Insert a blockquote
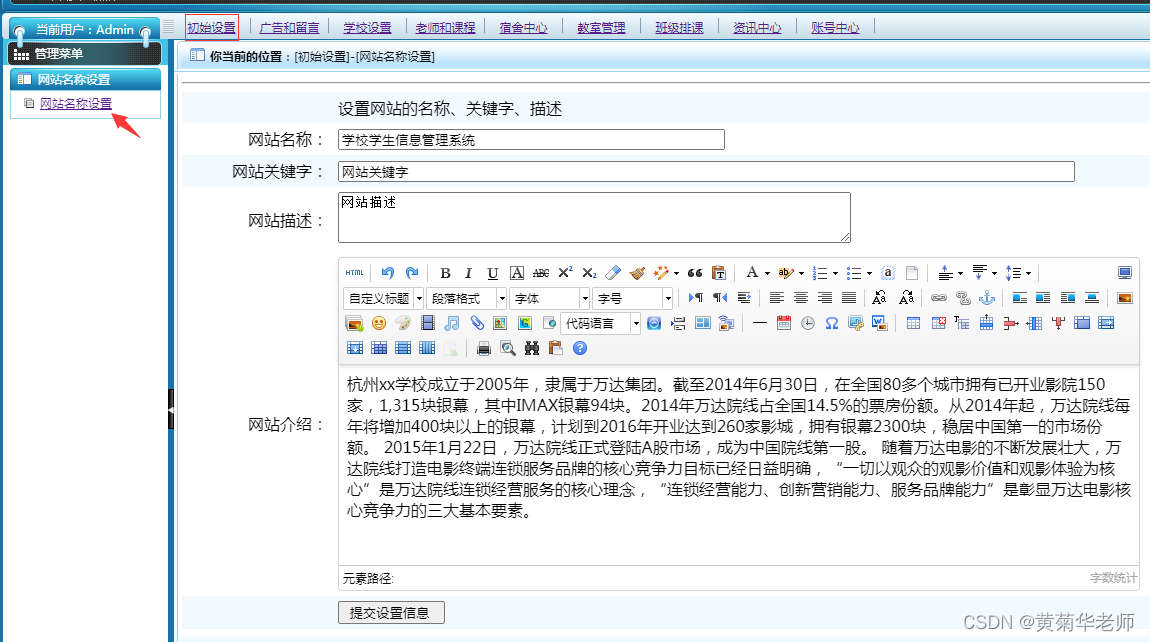The height and width of the screenshot is (642, 1150). 695,273
